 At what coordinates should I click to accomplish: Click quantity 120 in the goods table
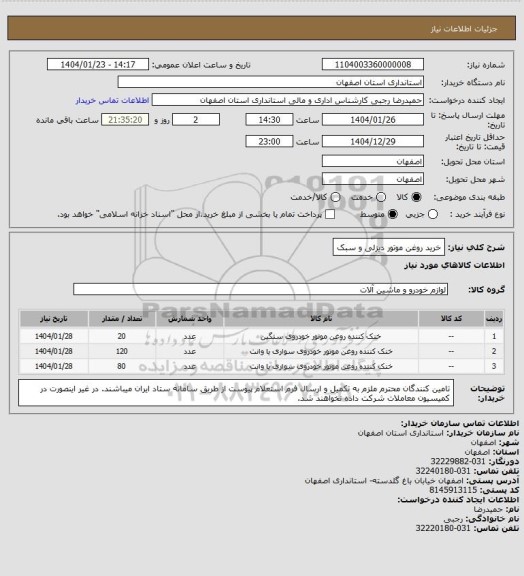point(122,352)
